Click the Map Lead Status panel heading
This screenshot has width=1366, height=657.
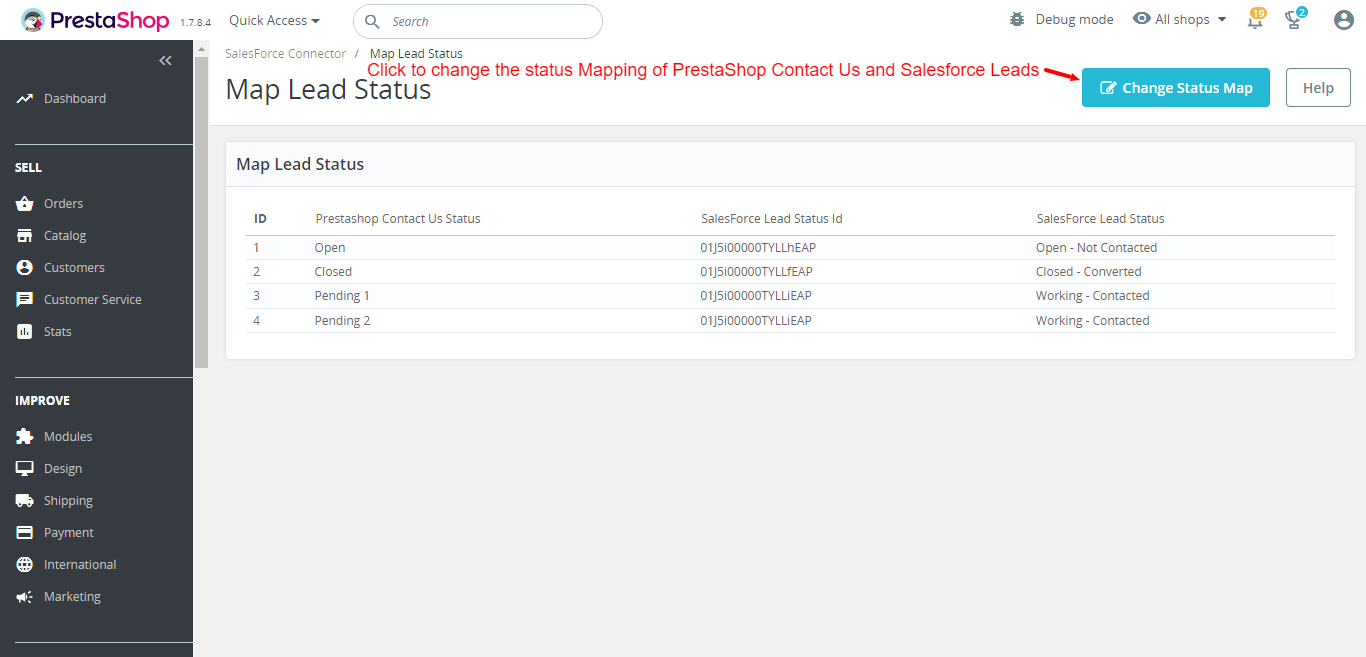pyautogui.click(x=300, y=164)
